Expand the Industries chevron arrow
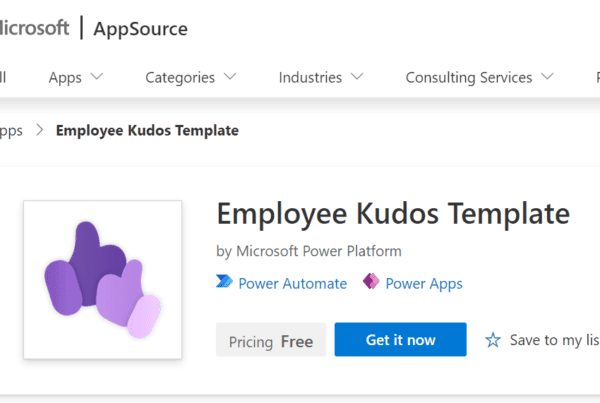Screen dimensions: 600x403 (x=357, y=77)
